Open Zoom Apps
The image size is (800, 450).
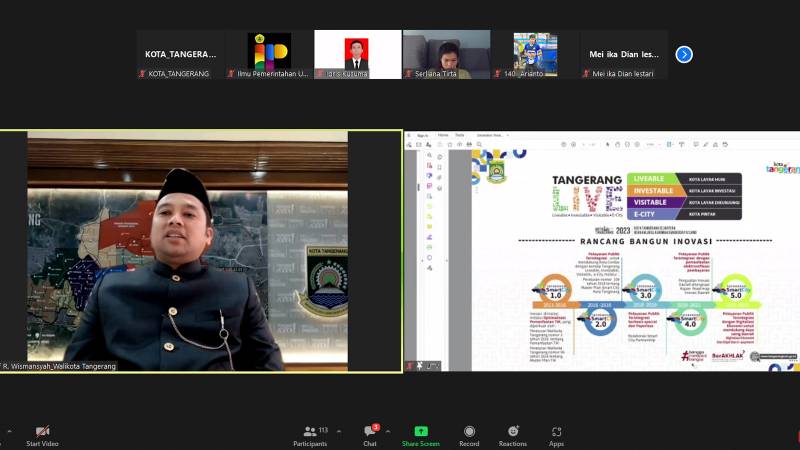556,437
